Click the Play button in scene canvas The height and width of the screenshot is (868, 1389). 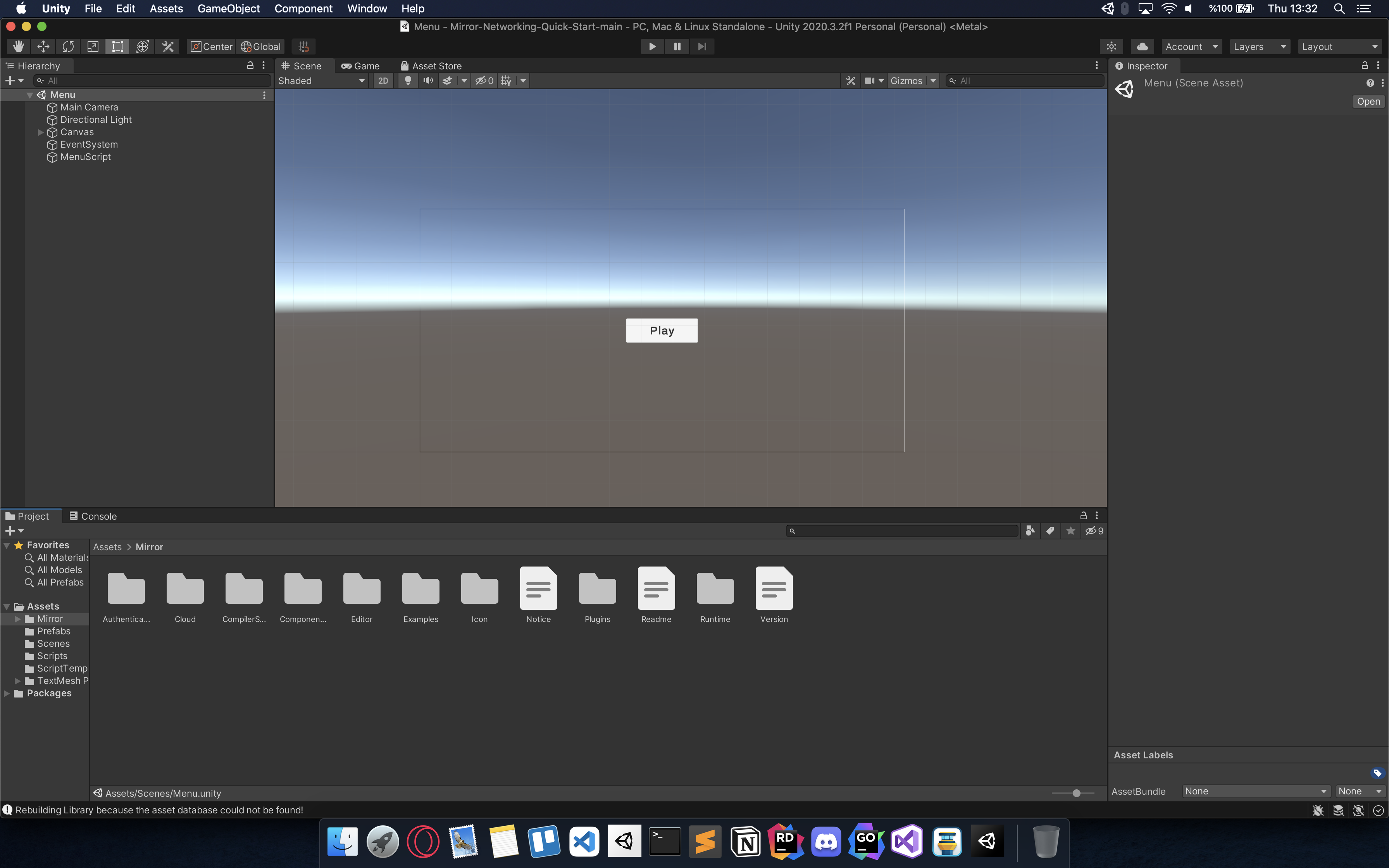point(662,331)
